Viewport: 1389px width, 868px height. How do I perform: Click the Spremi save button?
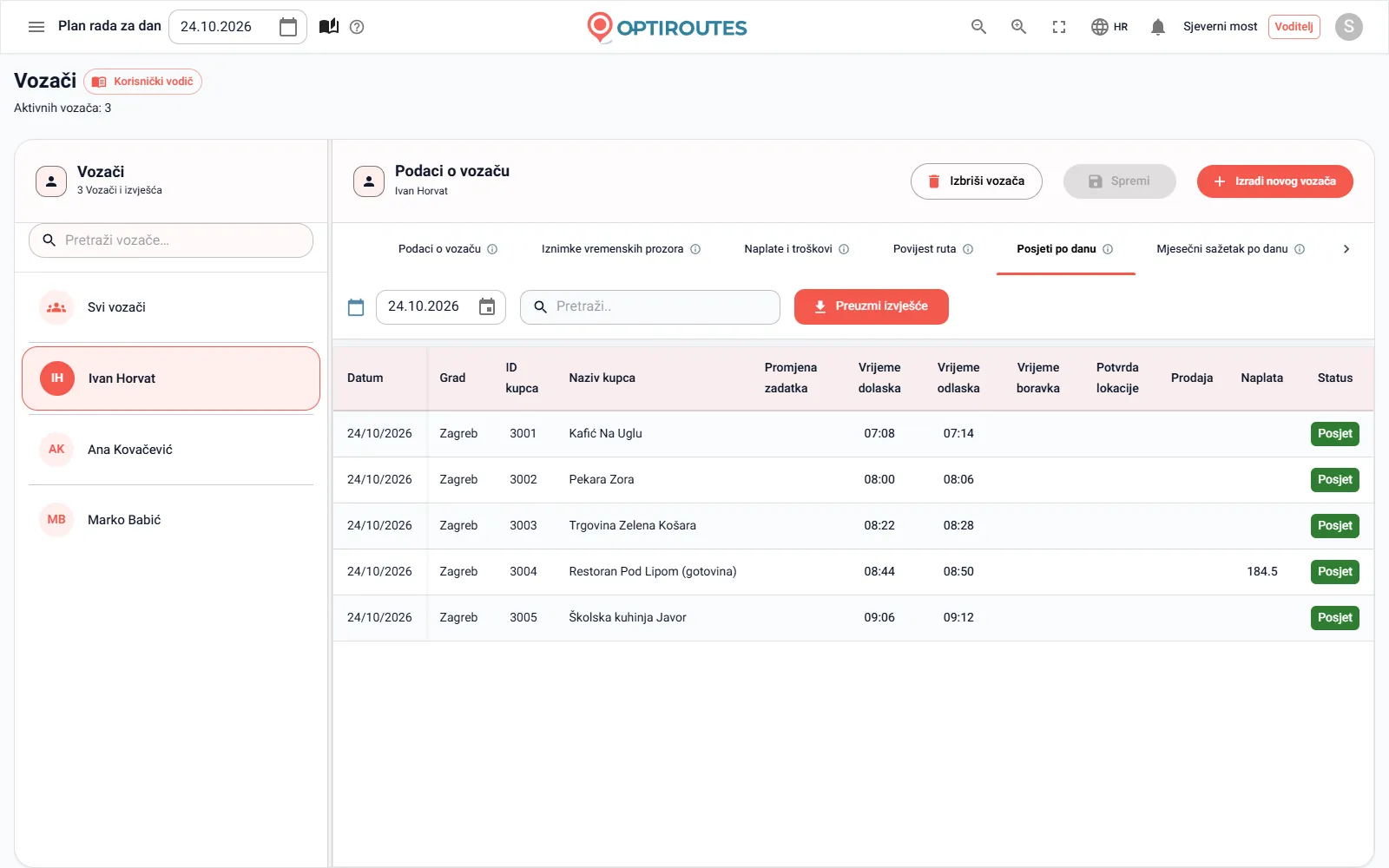[1120, 181]
